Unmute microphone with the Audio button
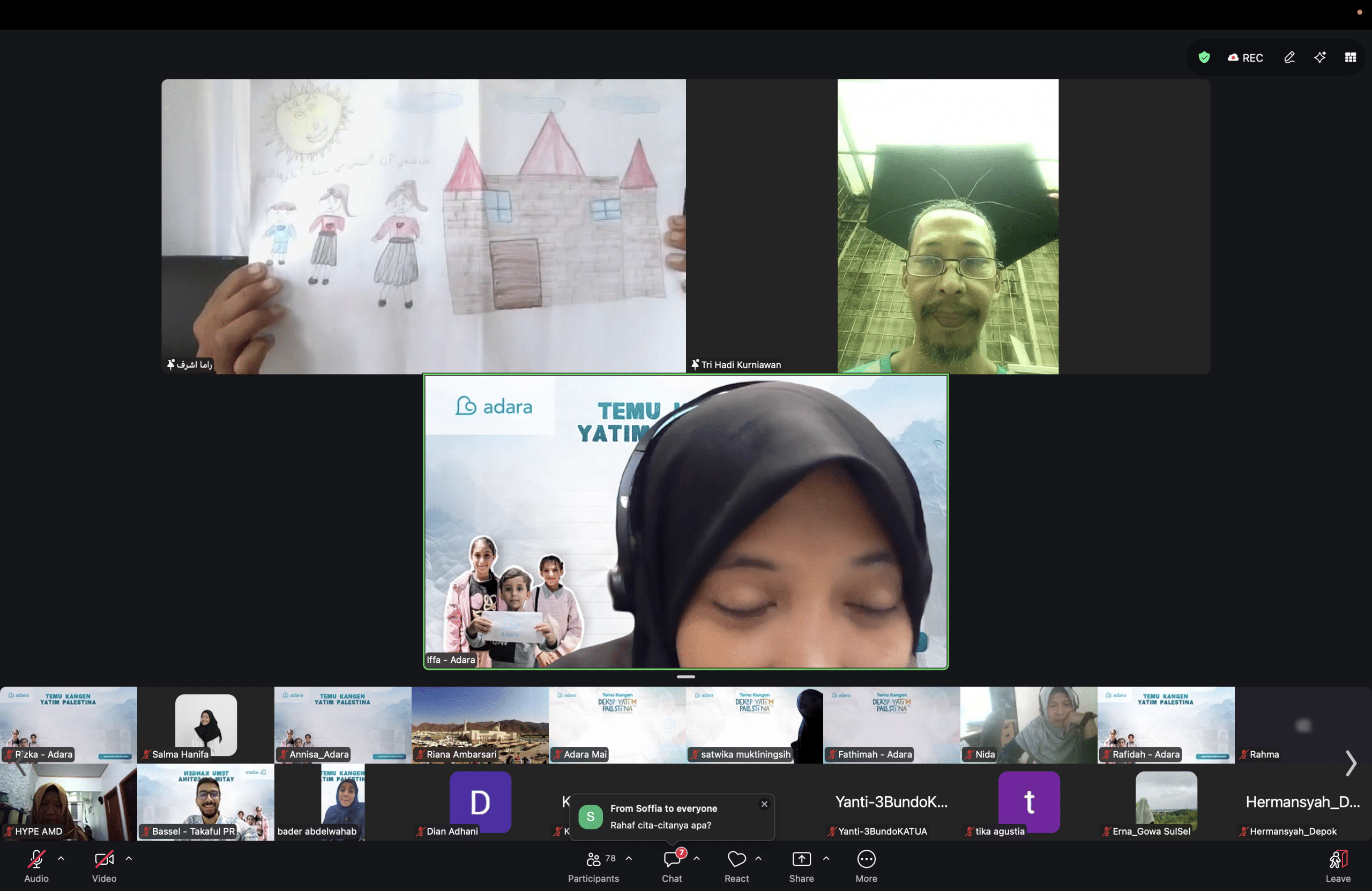The width and height of the screenshot is (1372, 891). point(36,865)
